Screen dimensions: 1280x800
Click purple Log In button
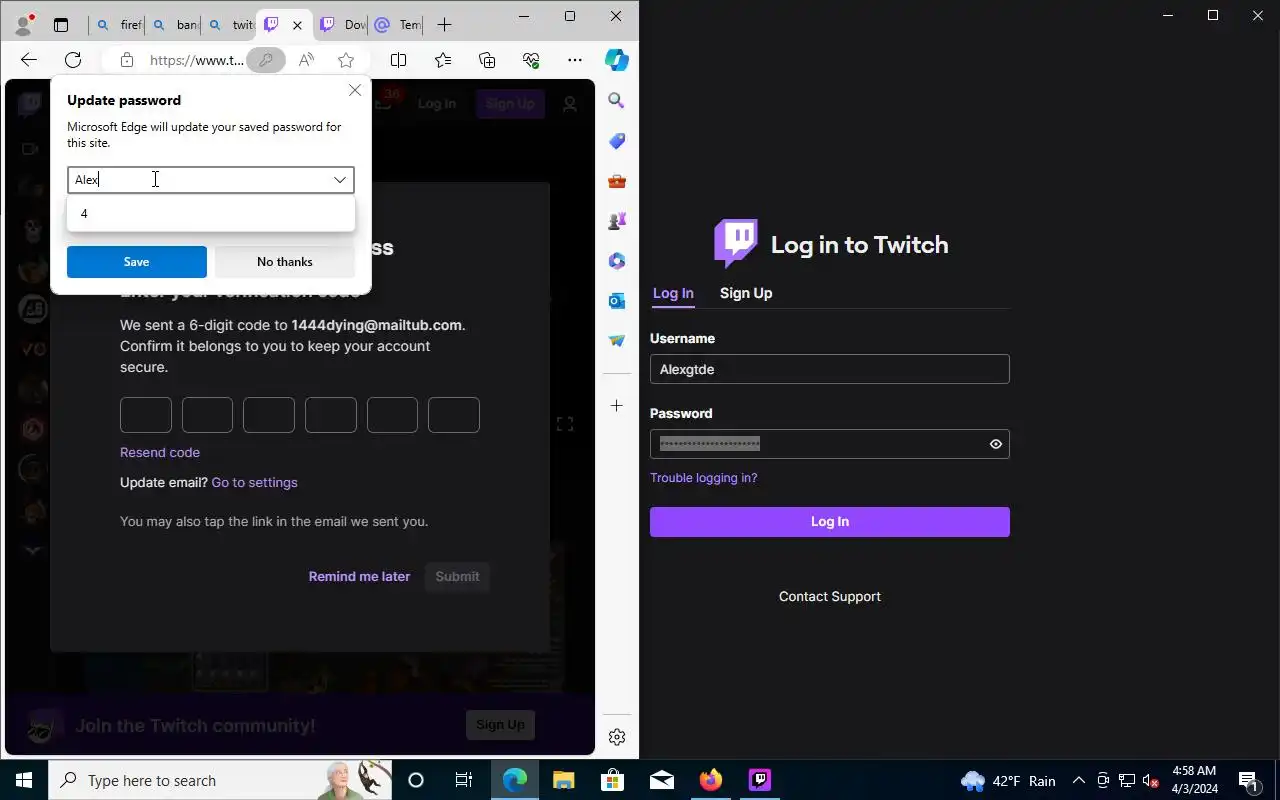pos(830,522)
